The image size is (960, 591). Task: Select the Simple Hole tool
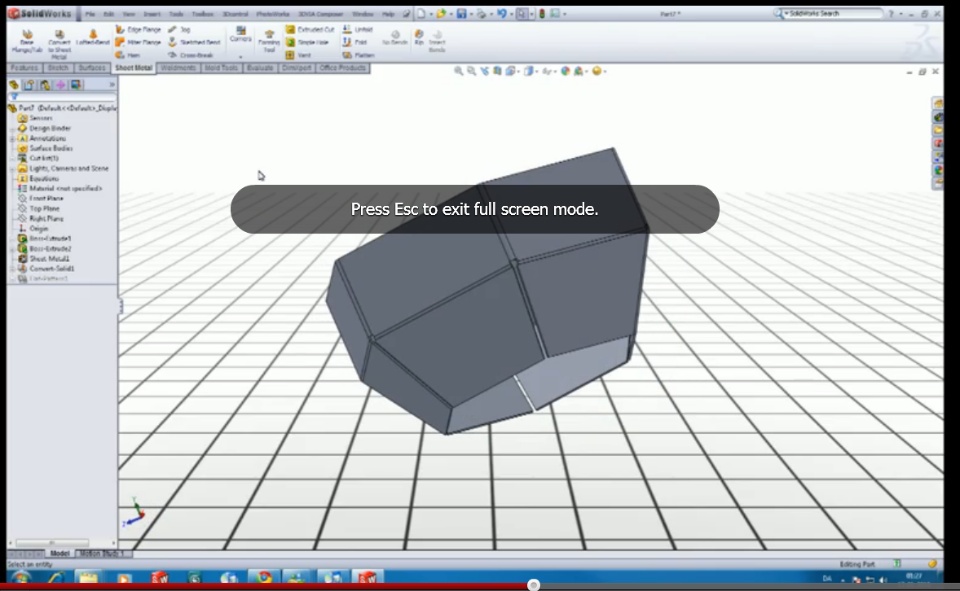click(x=307, y=42)
